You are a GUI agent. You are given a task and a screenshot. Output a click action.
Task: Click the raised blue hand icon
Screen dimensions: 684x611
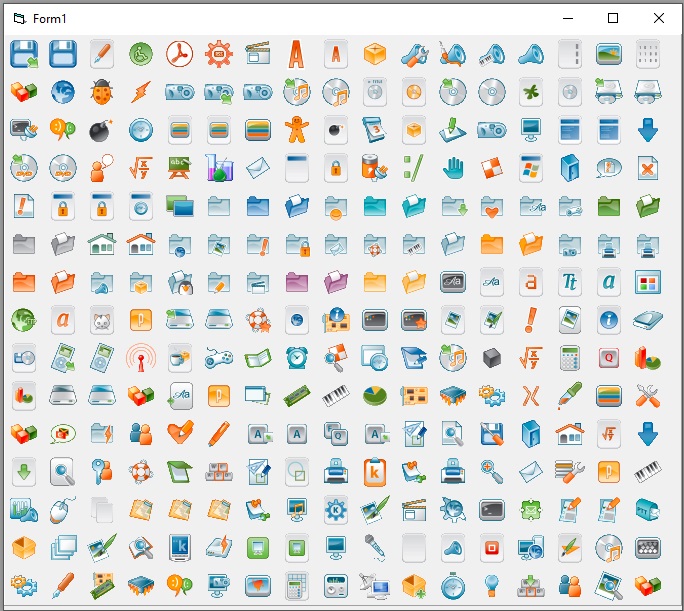[453, 168]
